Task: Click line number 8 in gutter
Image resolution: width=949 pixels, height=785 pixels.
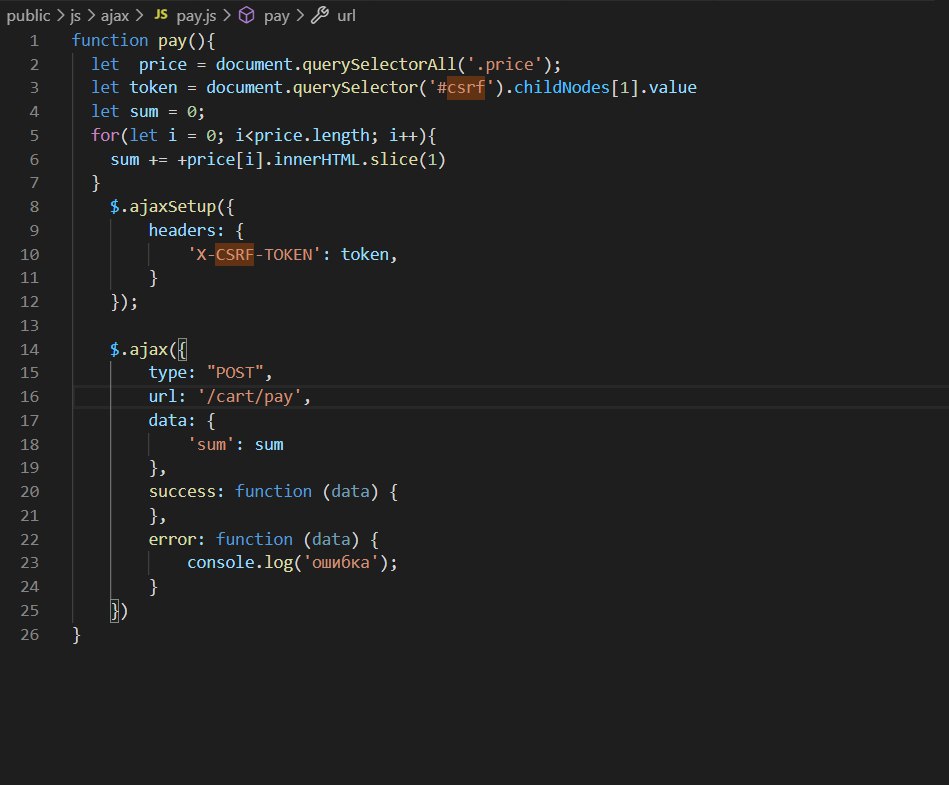Action: coord(34,207)
